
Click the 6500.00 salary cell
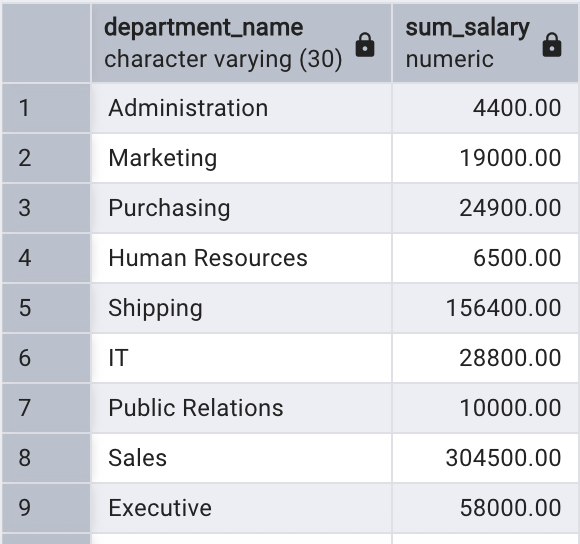click(486, 258)
